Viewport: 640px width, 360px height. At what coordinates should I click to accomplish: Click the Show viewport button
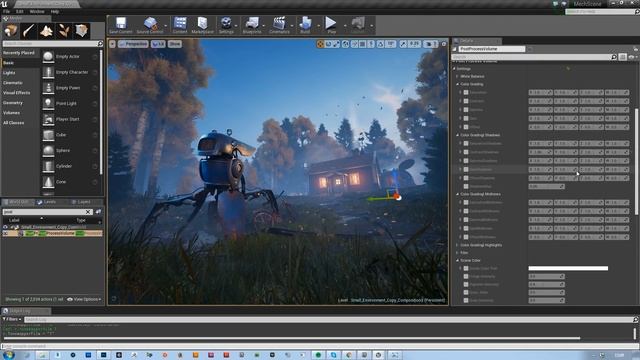pyautogui.click(x=175, y=44)
